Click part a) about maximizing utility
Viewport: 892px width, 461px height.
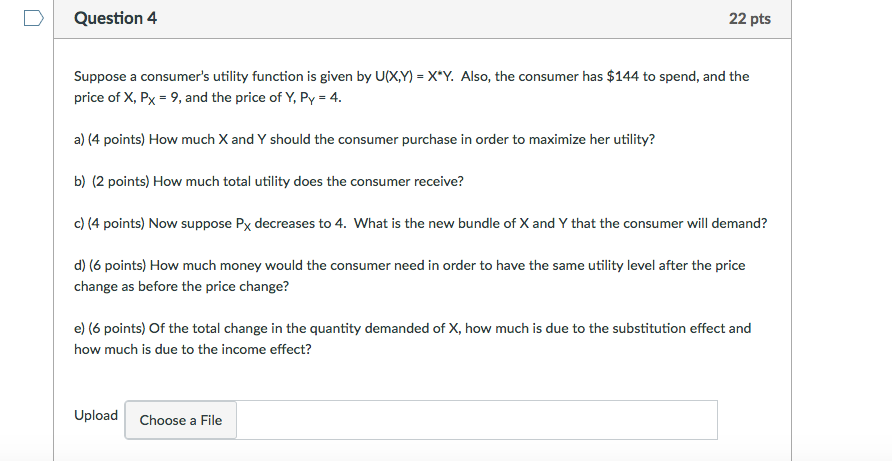coord(364,139)
